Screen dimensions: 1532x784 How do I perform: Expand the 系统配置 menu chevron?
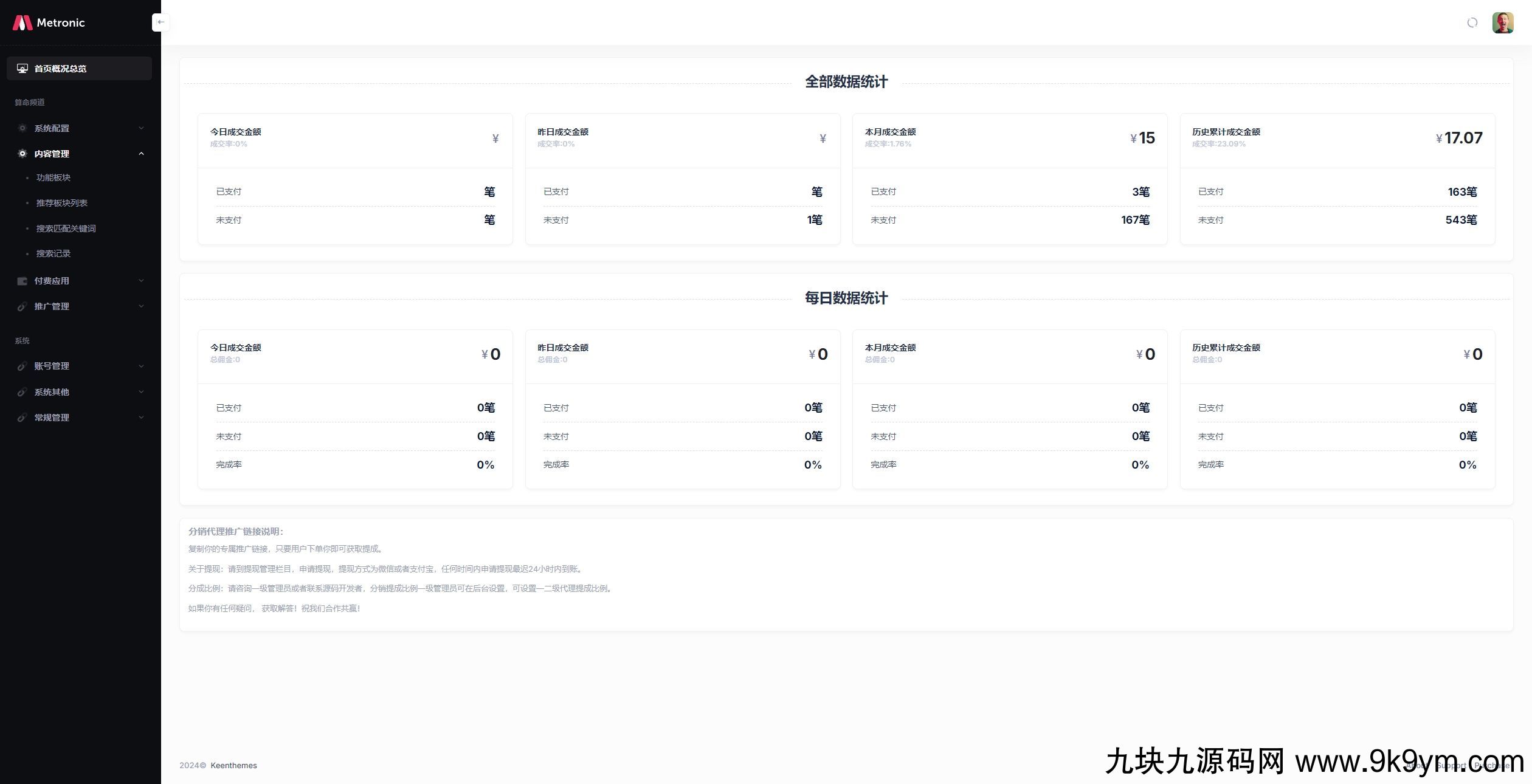pyautogui.click(x=142, y=128)
